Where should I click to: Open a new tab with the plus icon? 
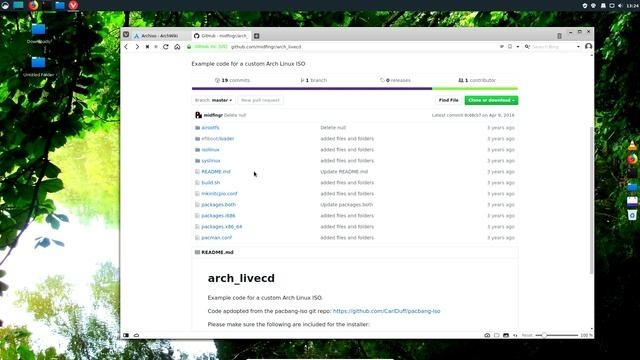click(256, 36)
